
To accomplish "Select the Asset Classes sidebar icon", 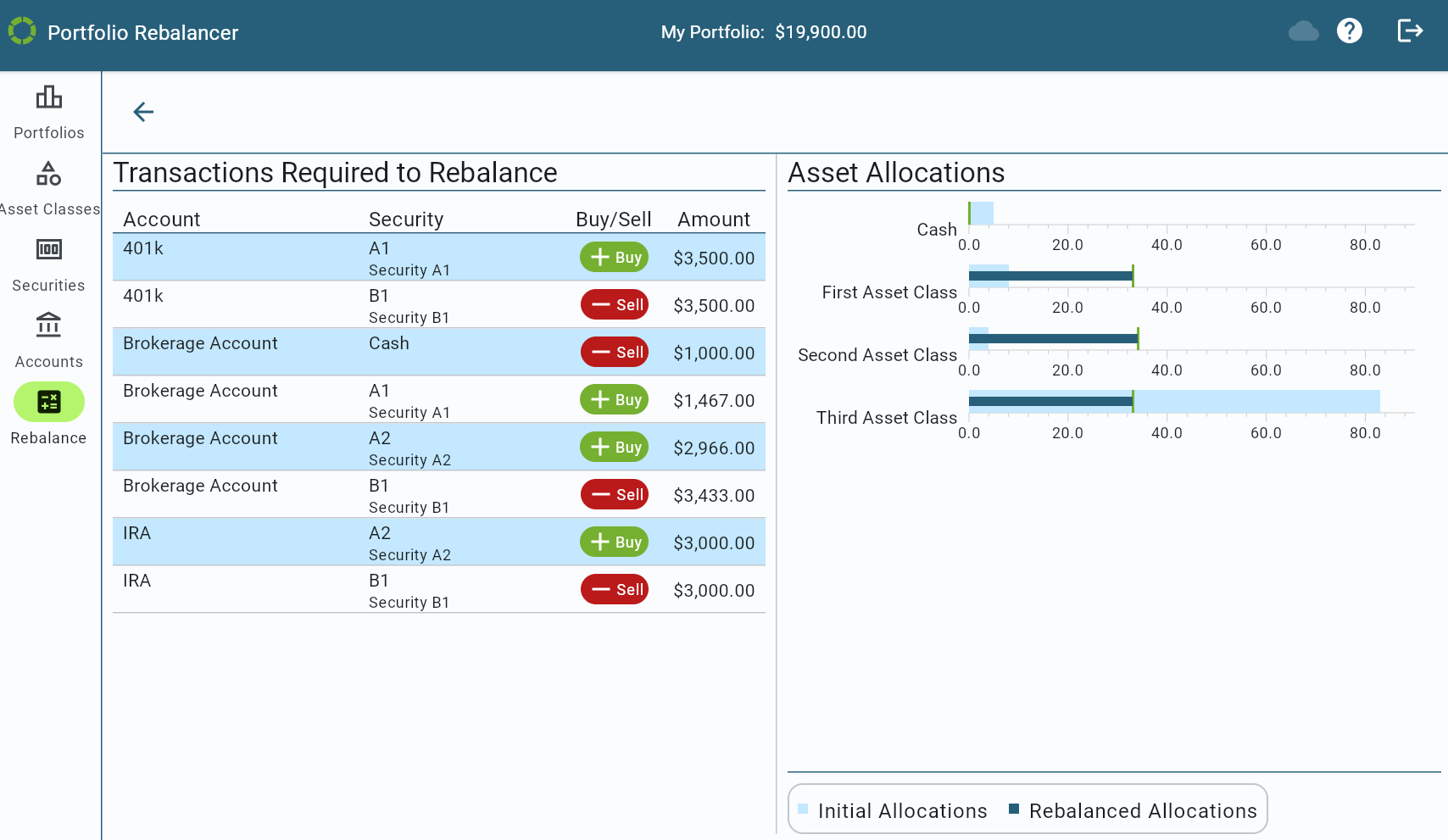I will (x=48, y=186).
